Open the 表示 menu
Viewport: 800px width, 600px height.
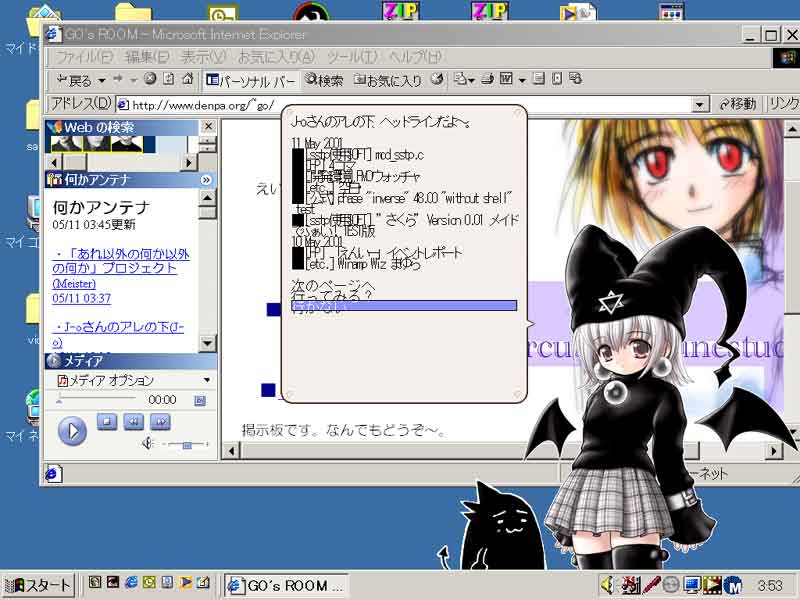coord(204,57)
